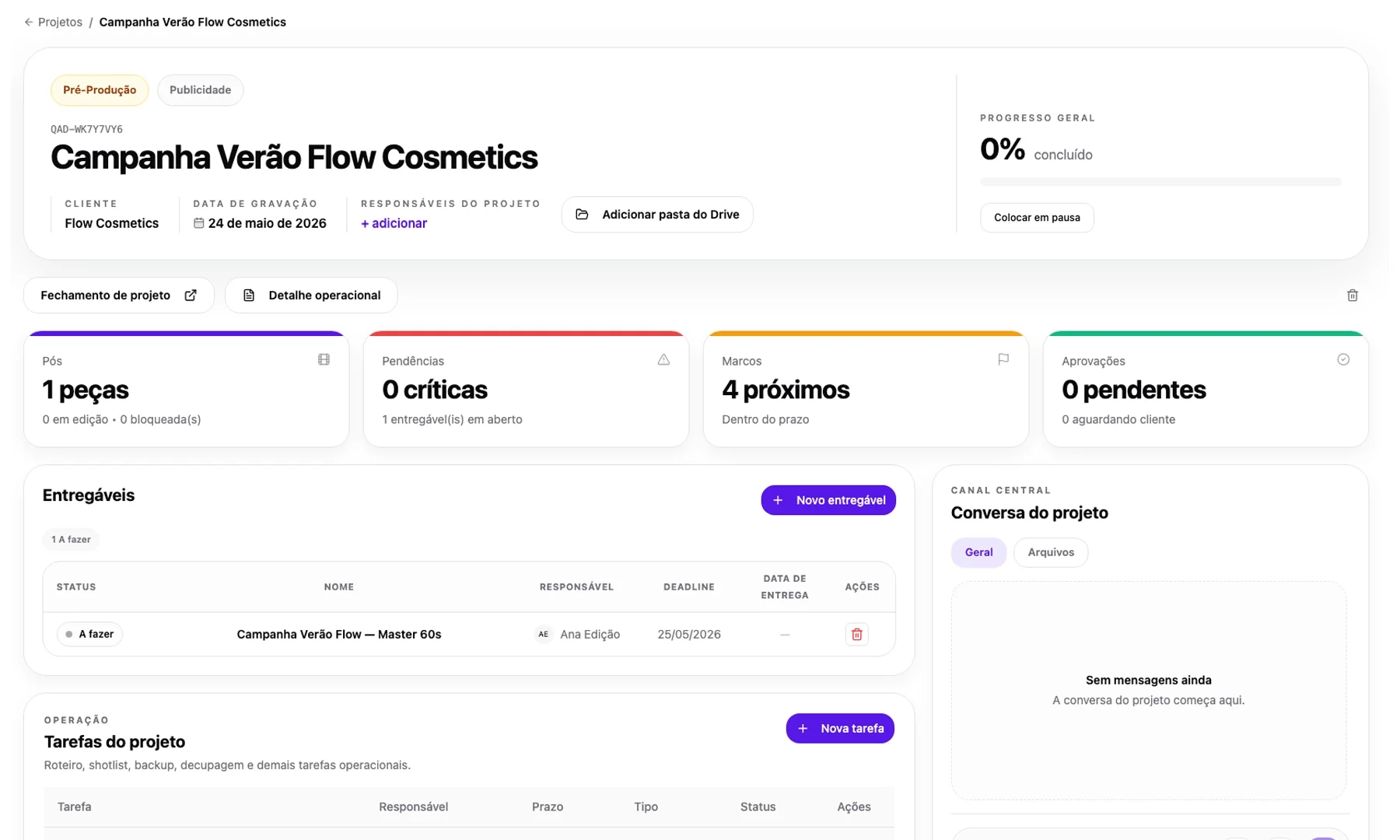
Task: Click the STATUS column header in Entregáveis
Action: (76, 587)
